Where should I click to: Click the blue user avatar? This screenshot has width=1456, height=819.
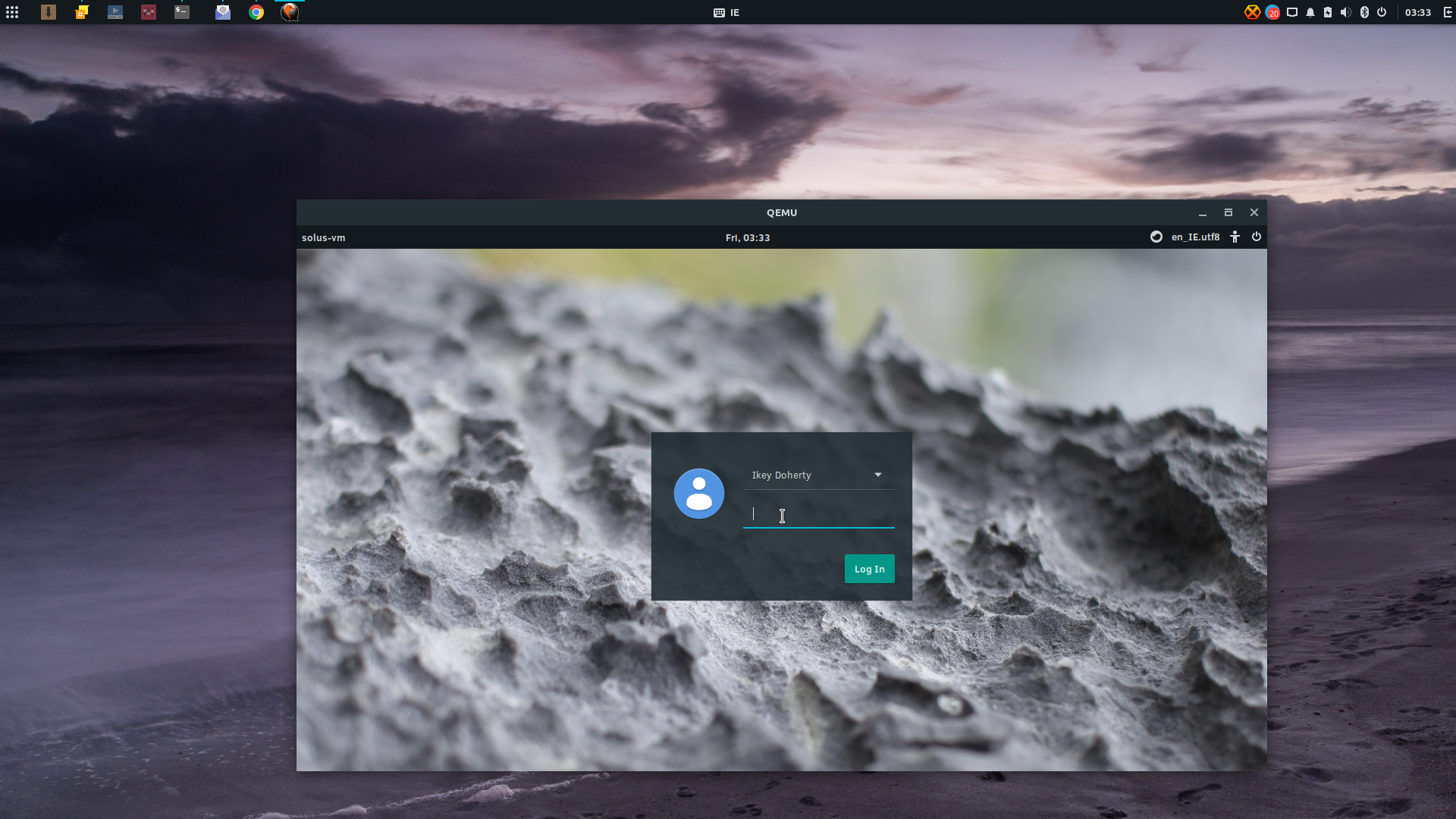pyautogui.click(x=699, y=494)
